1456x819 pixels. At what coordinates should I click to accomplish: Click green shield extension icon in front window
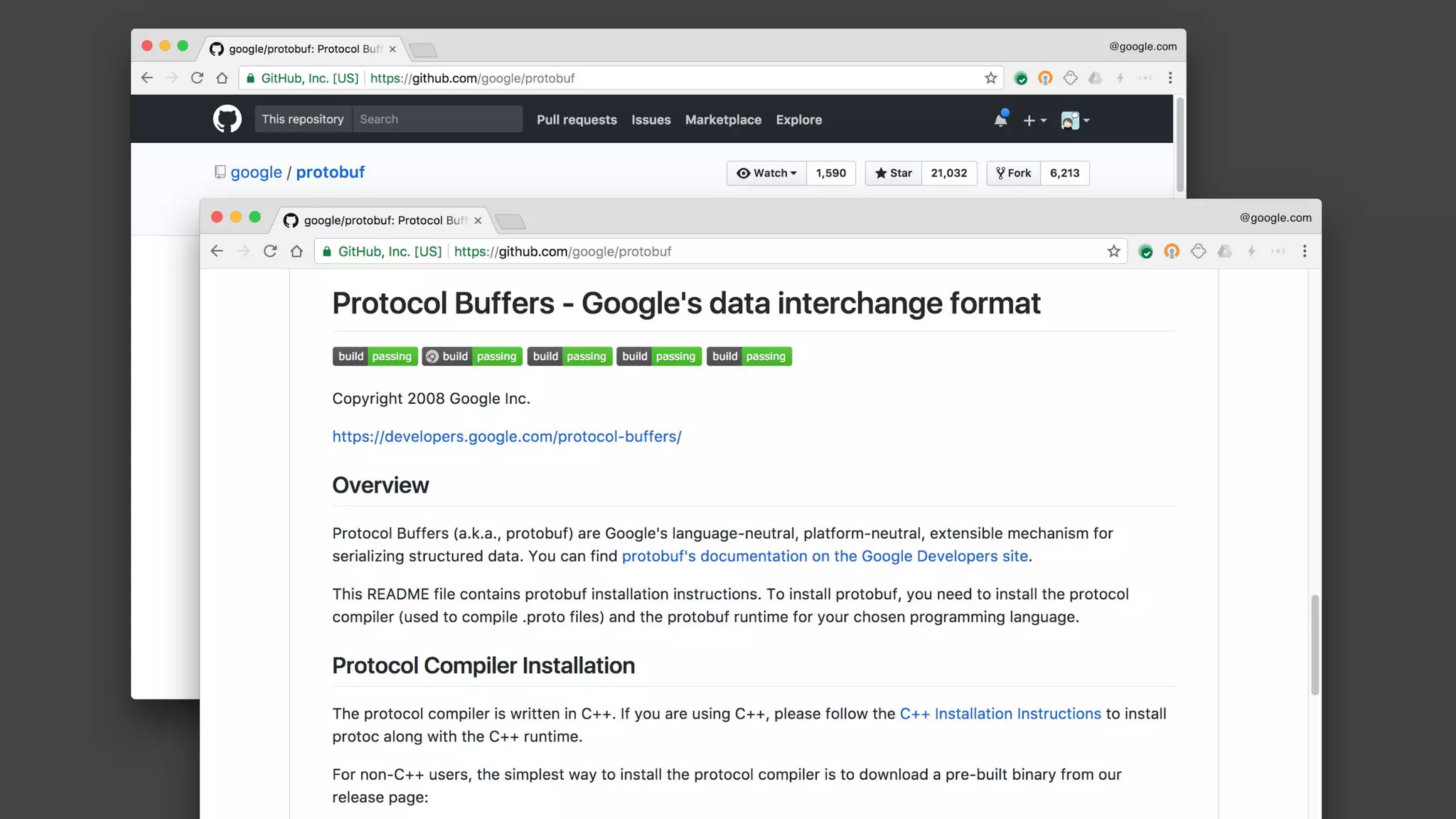1145,251
